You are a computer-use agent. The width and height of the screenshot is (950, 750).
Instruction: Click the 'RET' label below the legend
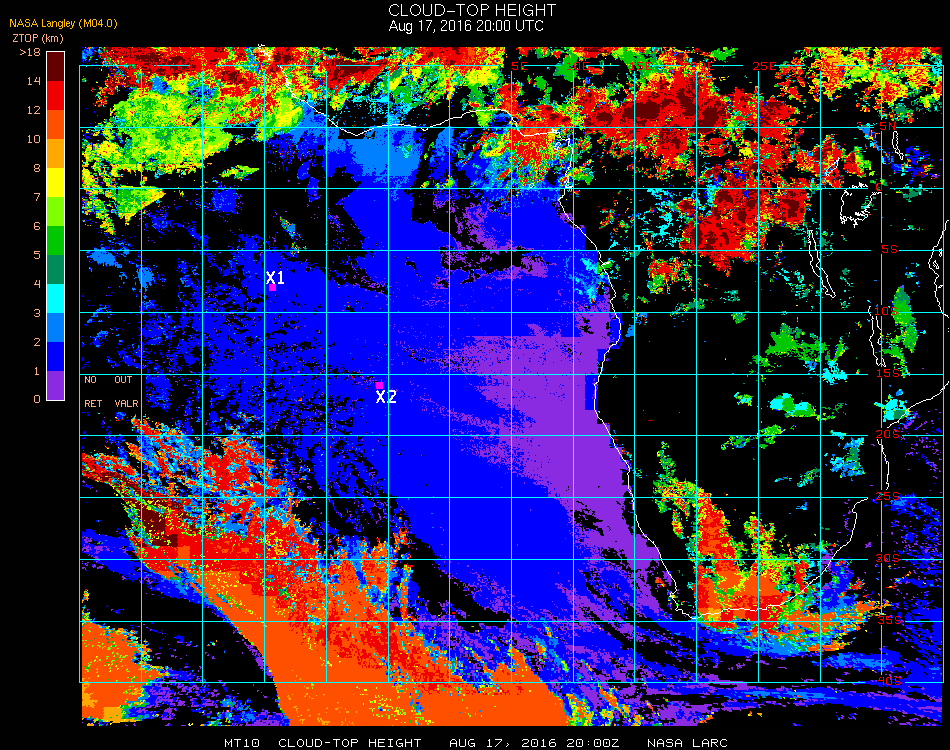93,403
